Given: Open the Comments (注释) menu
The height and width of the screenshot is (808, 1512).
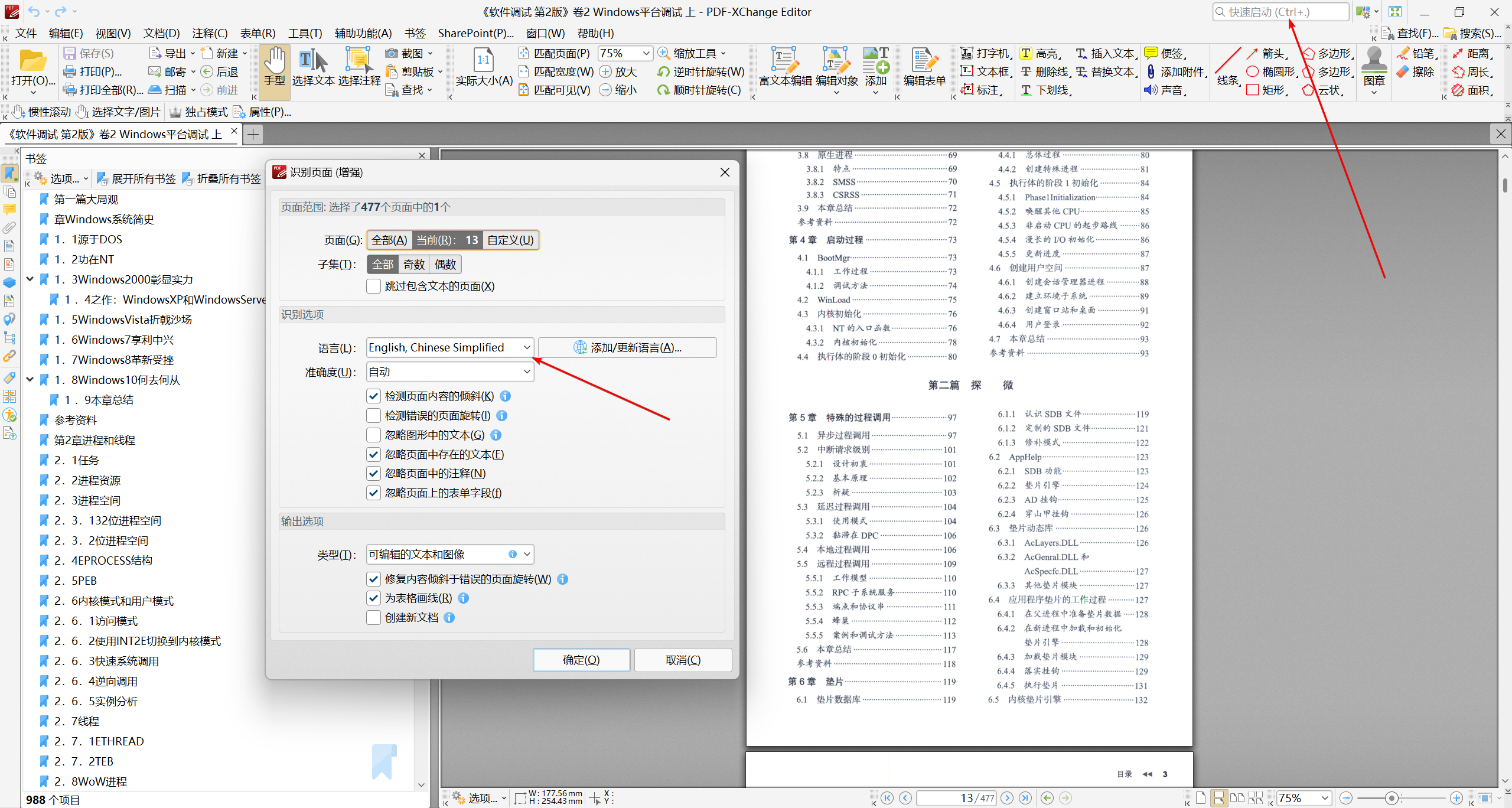Looking at the screenshot, I should pos(210,33).
